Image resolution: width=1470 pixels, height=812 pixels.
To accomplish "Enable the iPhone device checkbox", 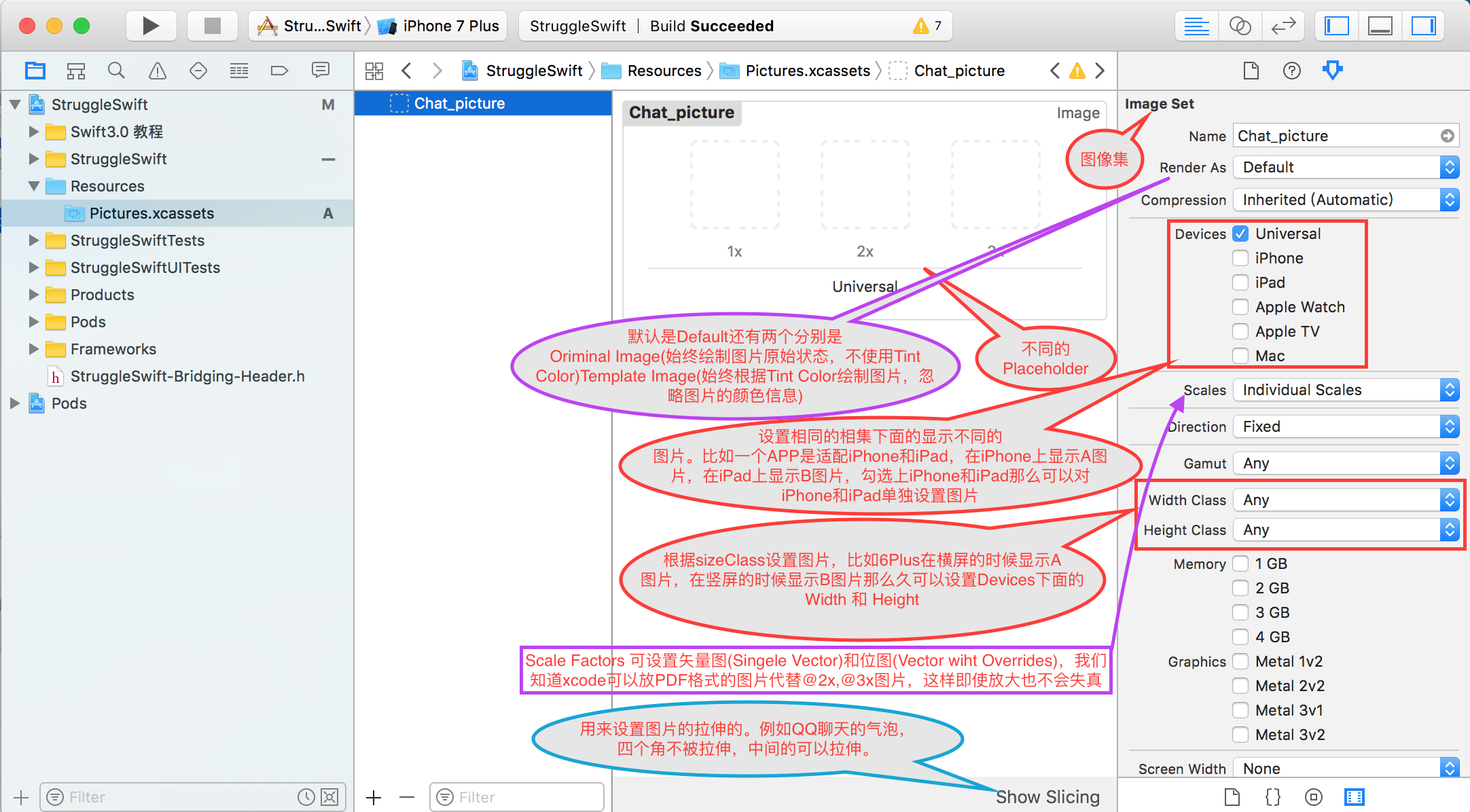I will [1240, 258].
